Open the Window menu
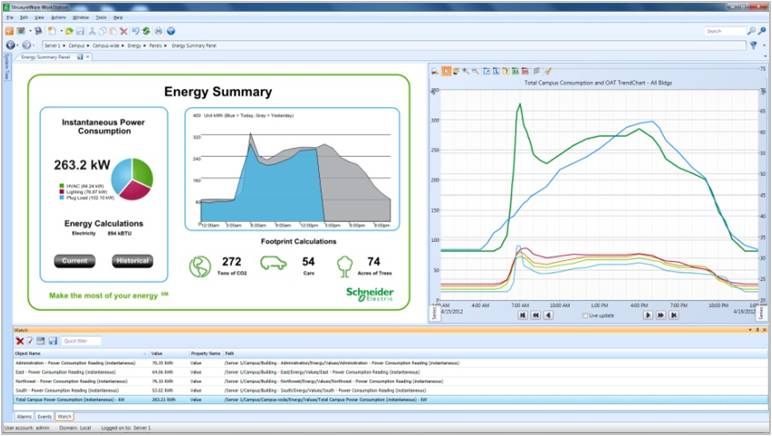This screenshot has height=436, width=772. pyautogui.click(x=81, y=18)
